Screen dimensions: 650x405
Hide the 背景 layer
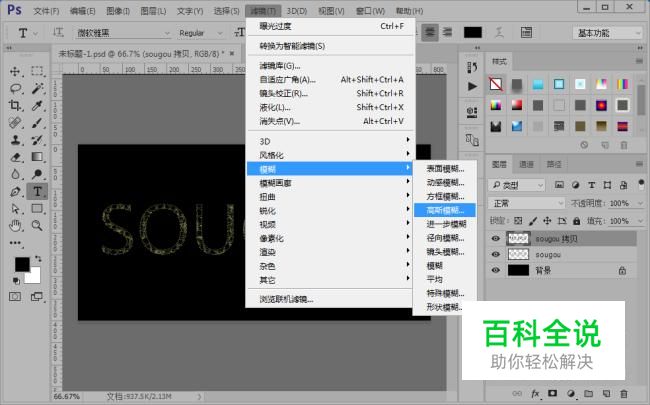[495, 270]
